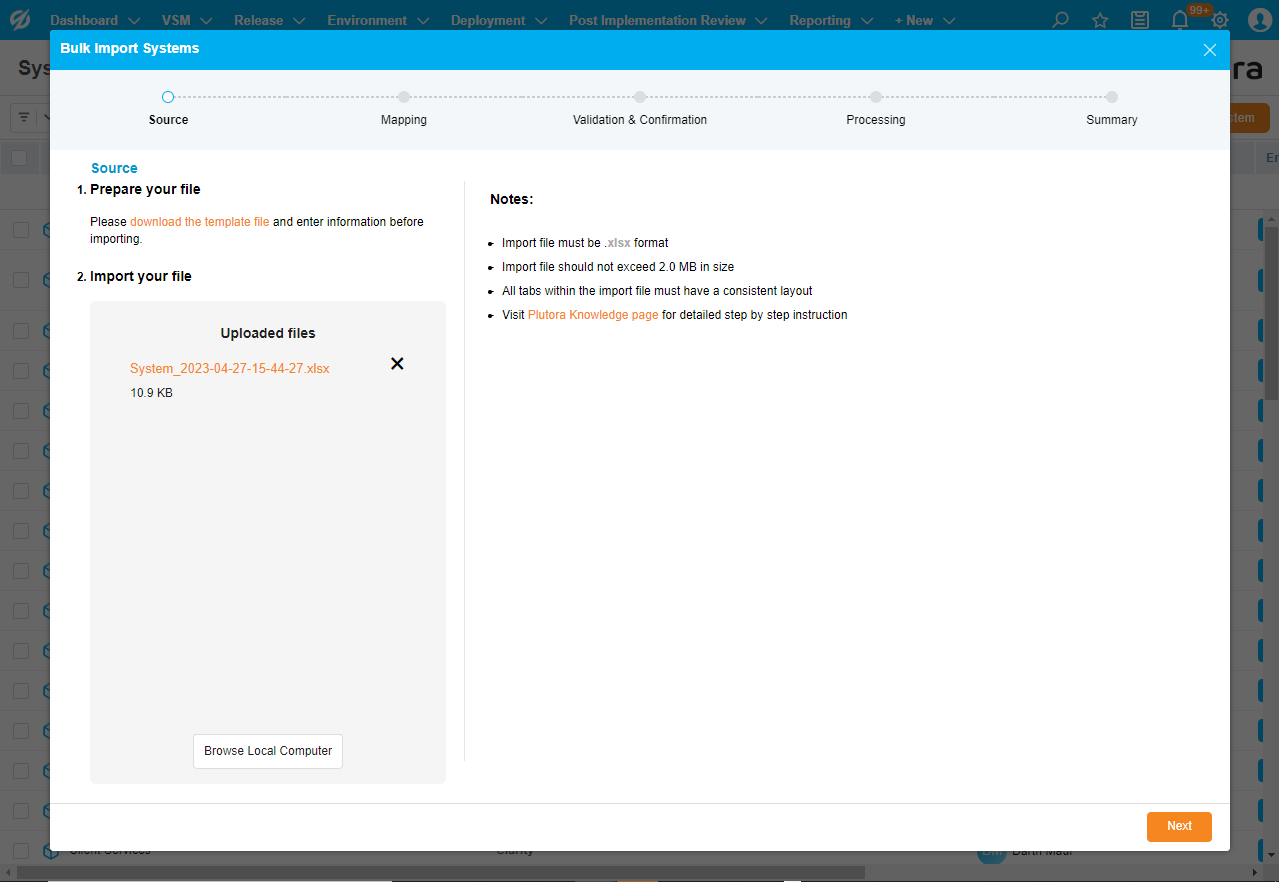Remove the uploaded System xlsx file
This screenshot has width=1279, height=882.
[x=397, y=364]
